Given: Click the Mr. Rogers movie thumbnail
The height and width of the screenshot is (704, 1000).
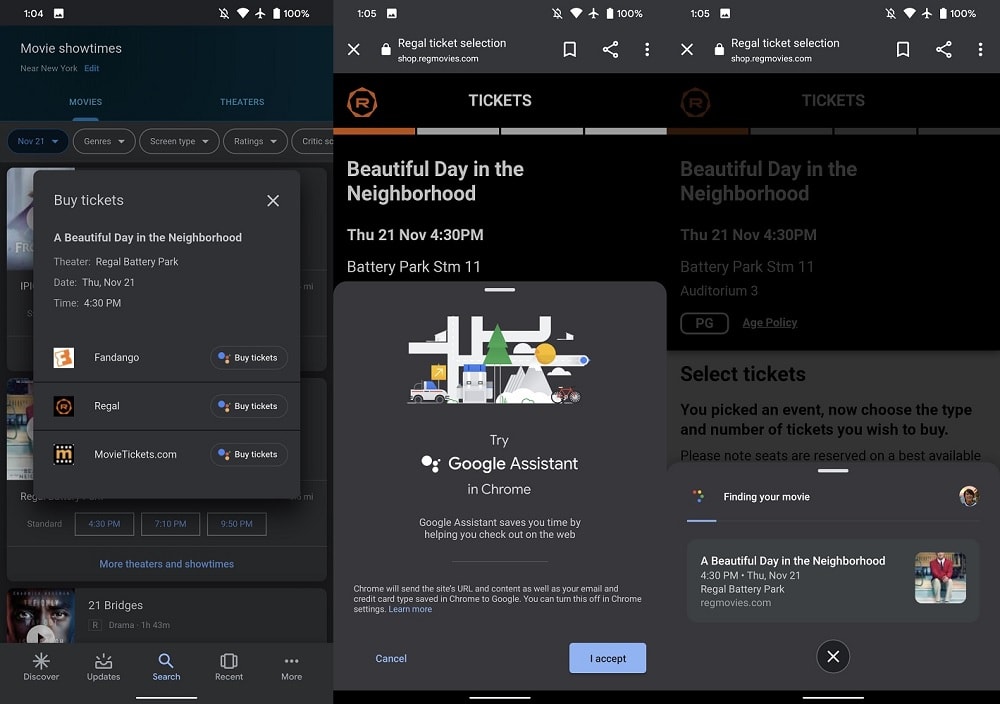Looking at the screenshot, I should 940,578.
